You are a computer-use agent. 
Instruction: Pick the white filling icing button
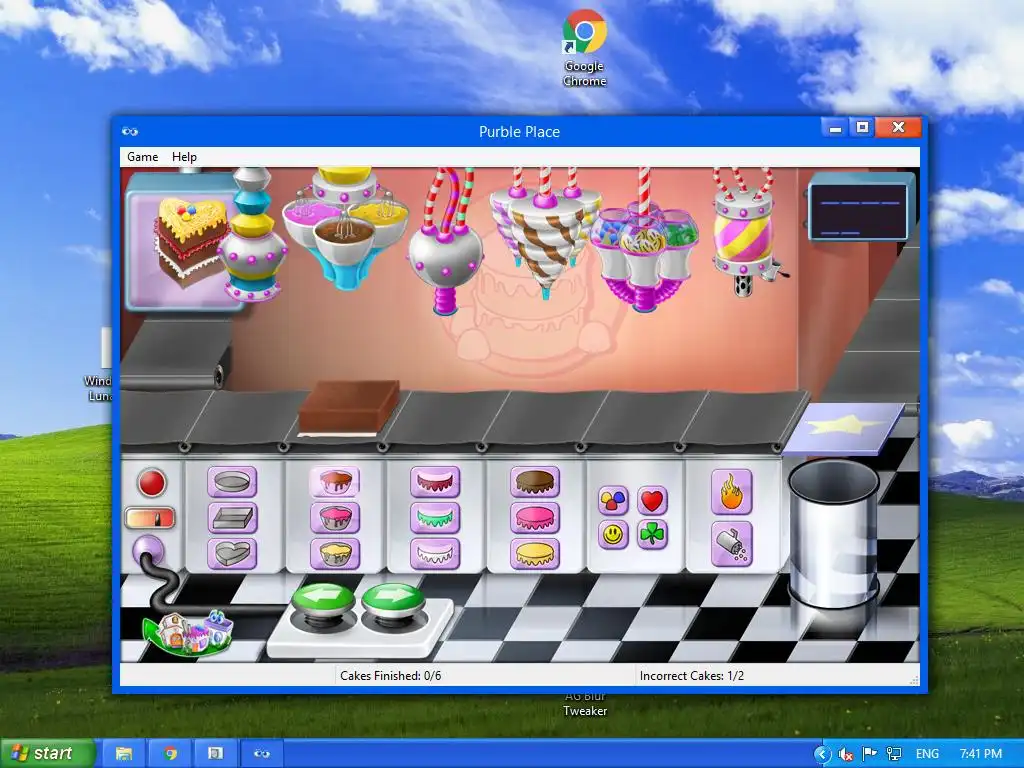(435, 554)
